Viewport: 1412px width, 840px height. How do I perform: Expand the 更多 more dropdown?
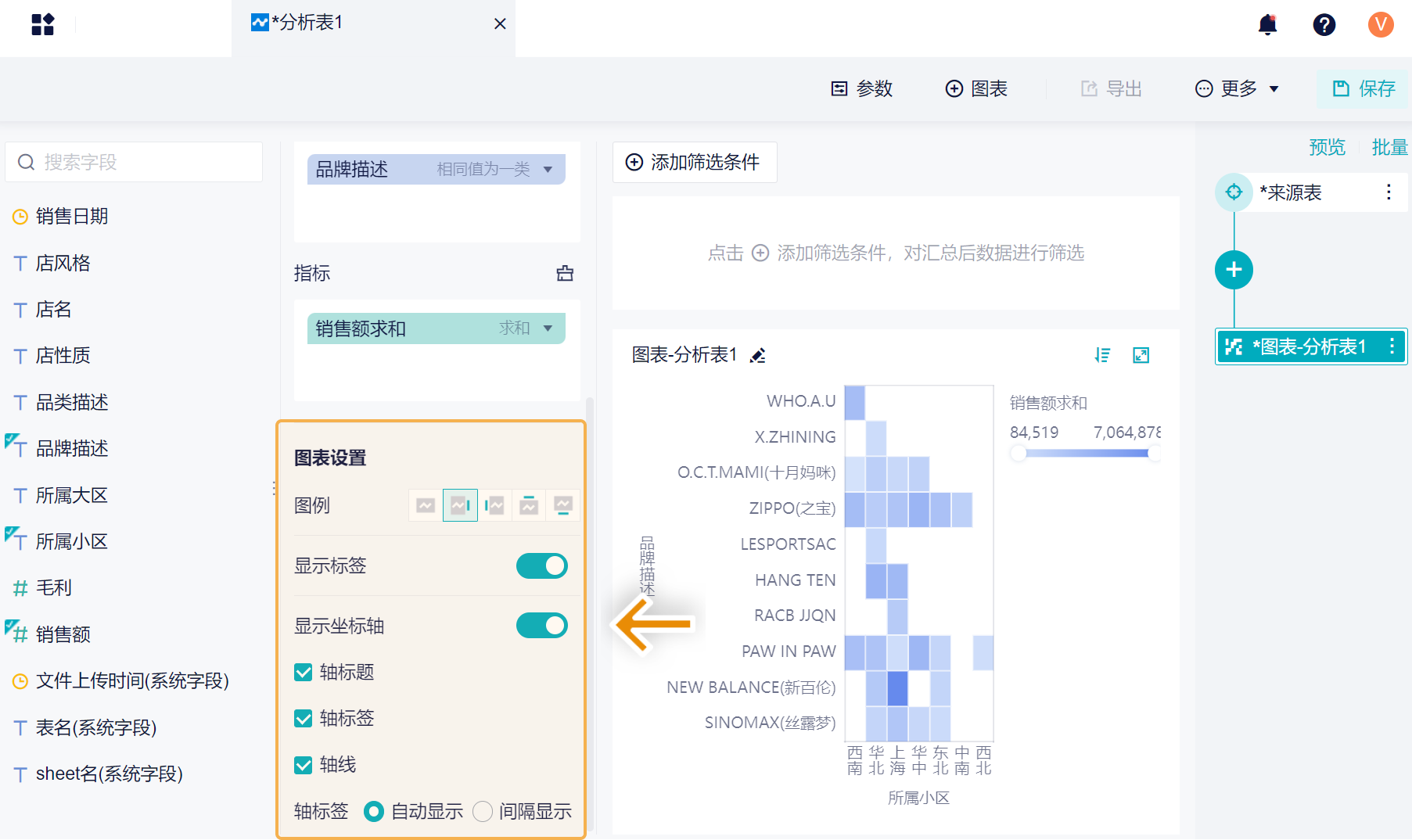[1237, 89]
